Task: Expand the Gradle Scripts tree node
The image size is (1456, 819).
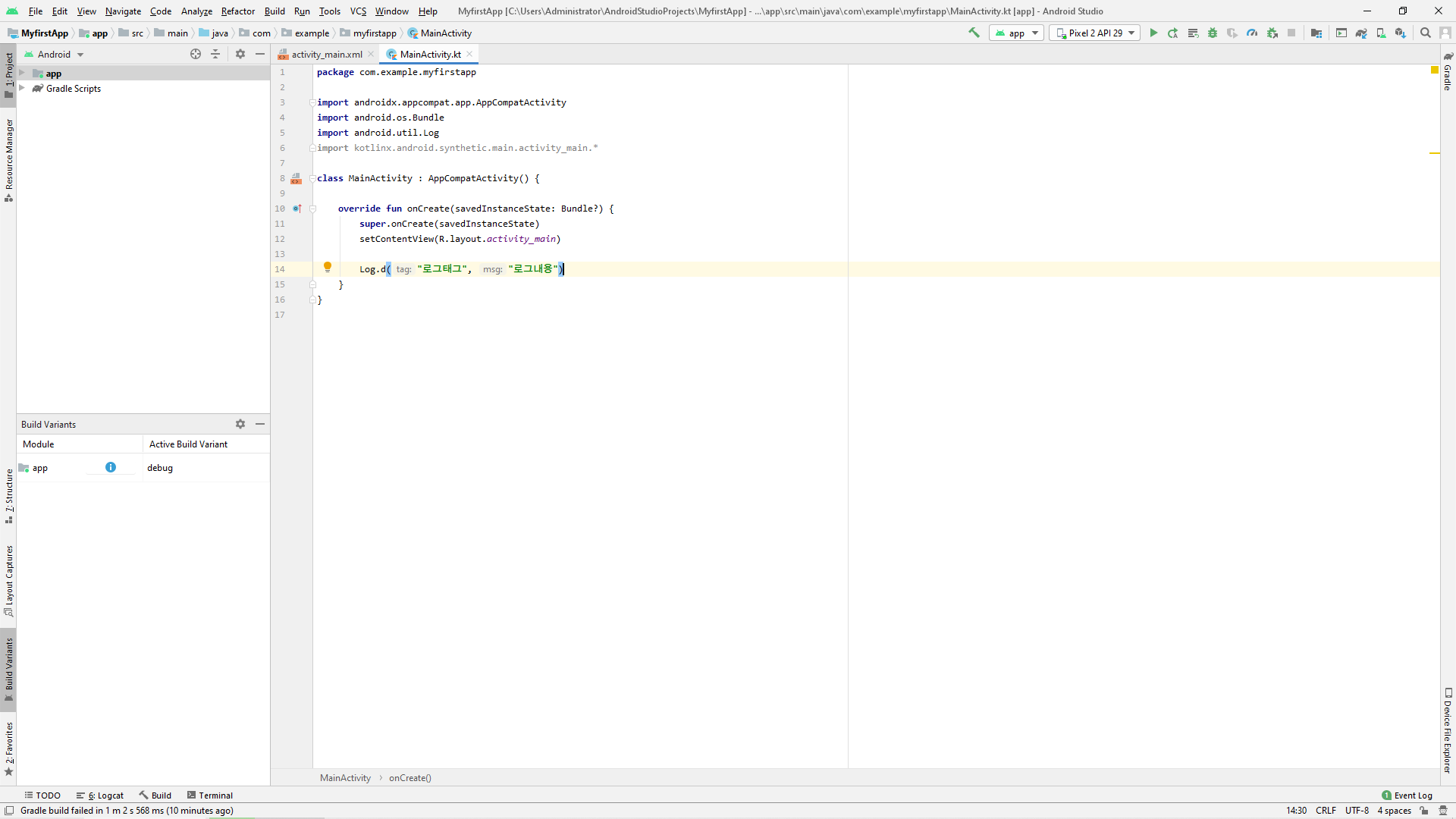Action: point(22,88)
